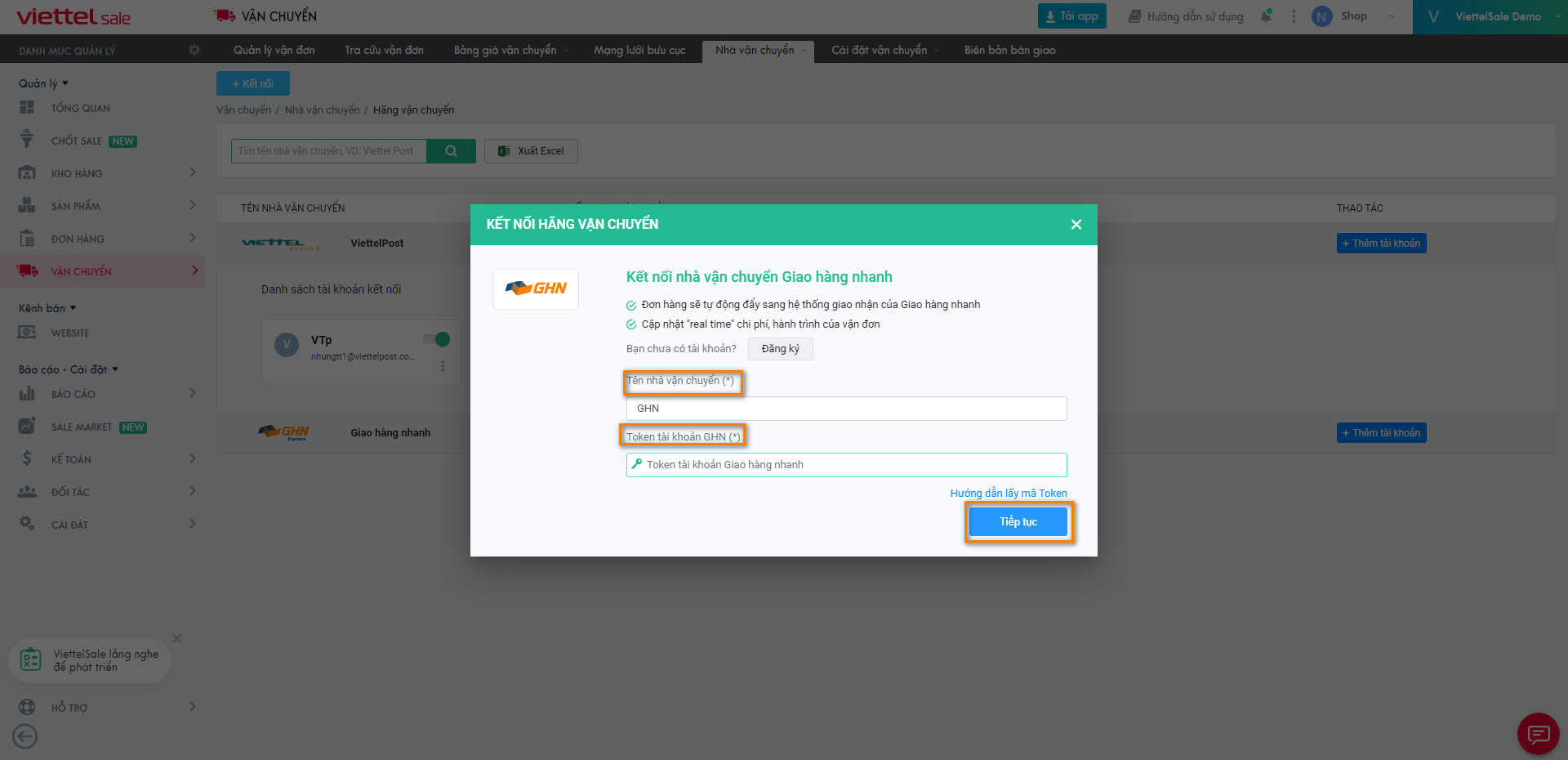
Task: Click the Tổng quan dashboard icon
Action: point(27,107)
